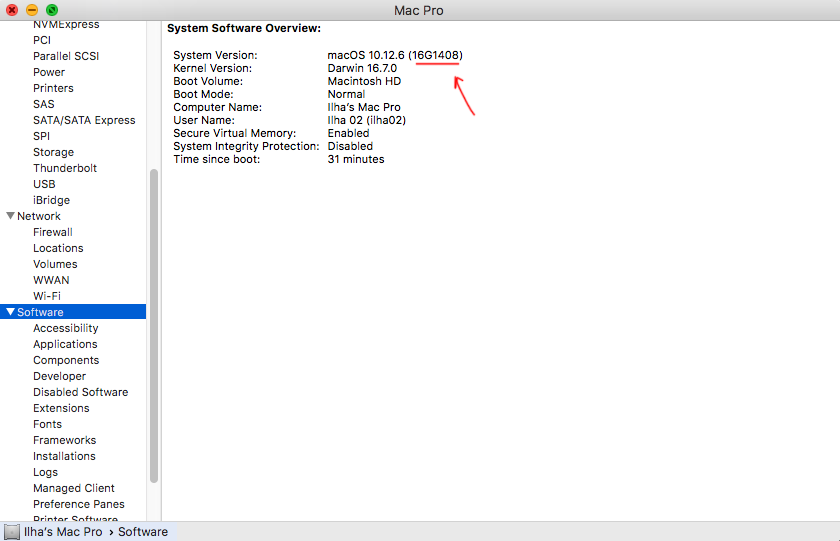Choose SAS in the sidebar

click(x=43, y=104)
